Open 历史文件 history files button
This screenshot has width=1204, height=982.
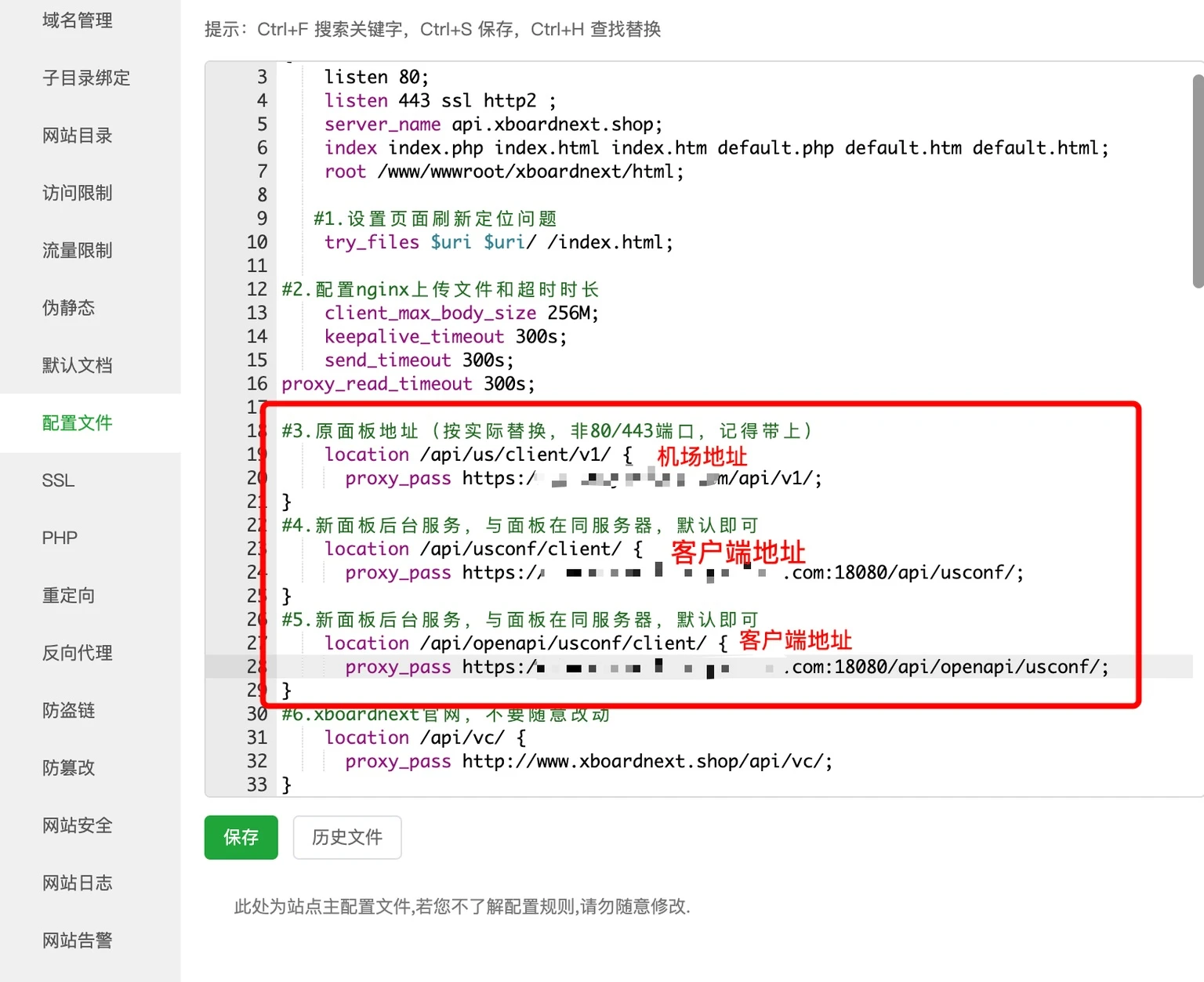point(346,837)
